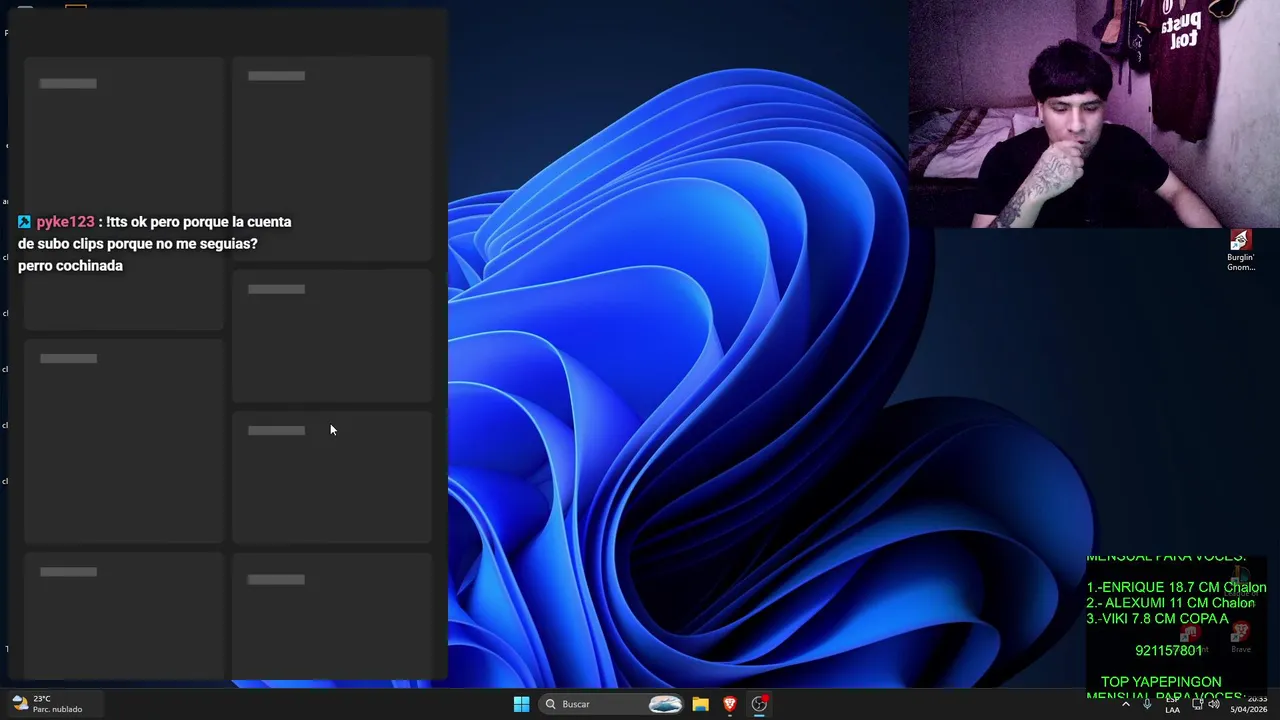Click the '1.-ENRIQUE 18.7 CM Chalon' line
1280x720 pixels.
click(x=1176, y=588)
